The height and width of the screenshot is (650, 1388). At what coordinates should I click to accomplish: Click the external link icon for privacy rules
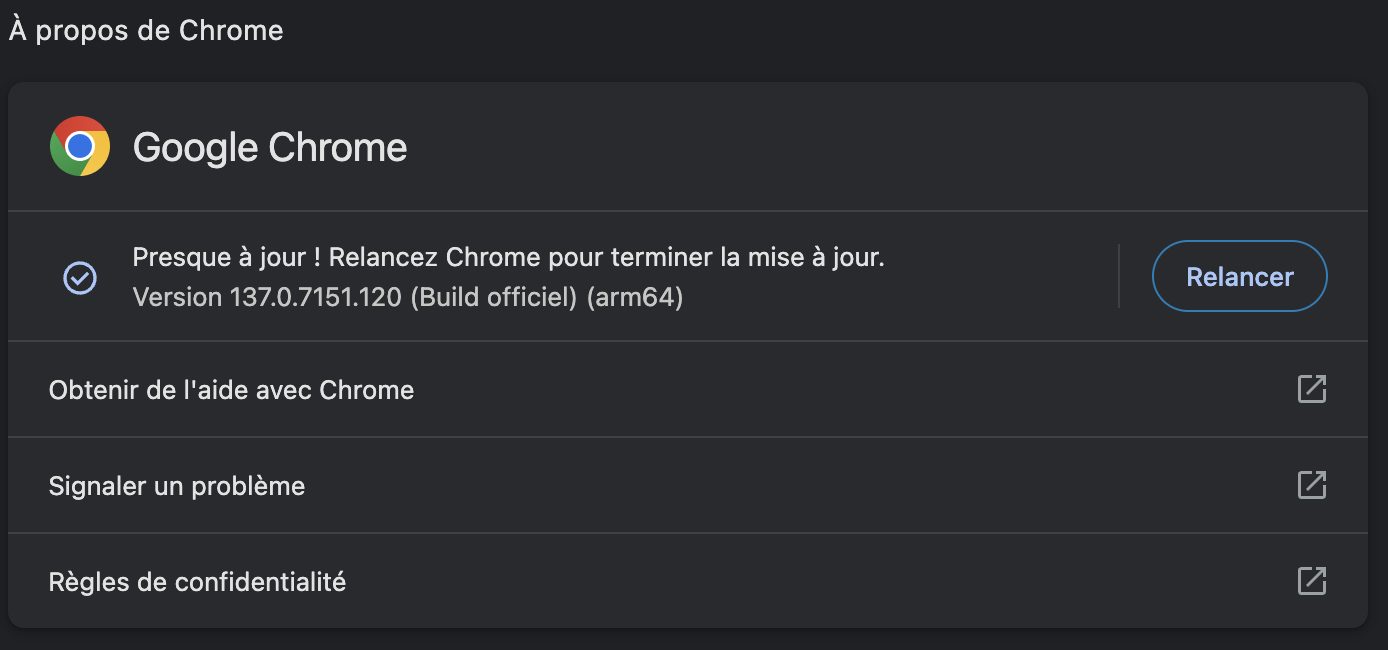(x=1313, y=580)
